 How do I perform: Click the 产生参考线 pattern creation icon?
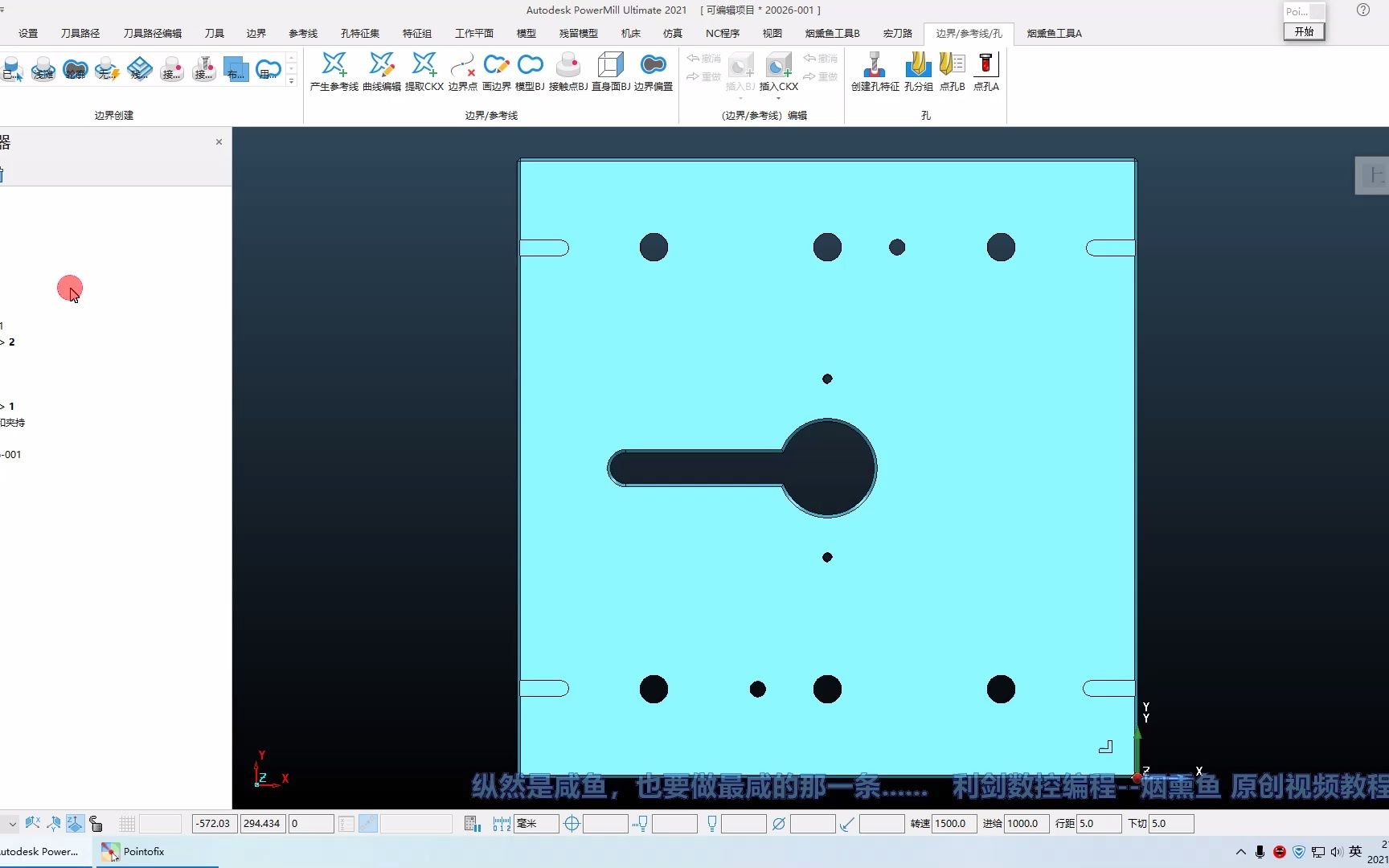(x=334, y=71)
